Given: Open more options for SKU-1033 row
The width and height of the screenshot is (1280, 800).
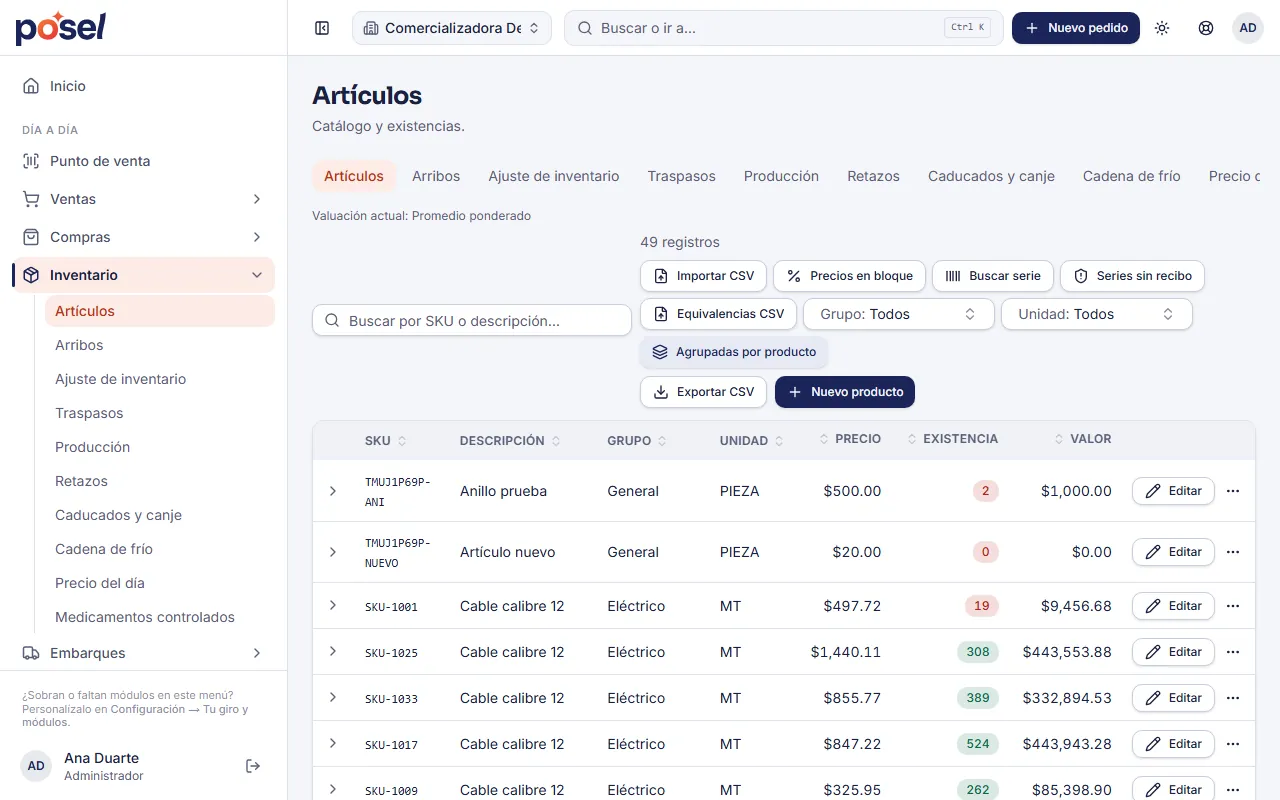Looking at the screenshot, I should tap(1233, 698).
